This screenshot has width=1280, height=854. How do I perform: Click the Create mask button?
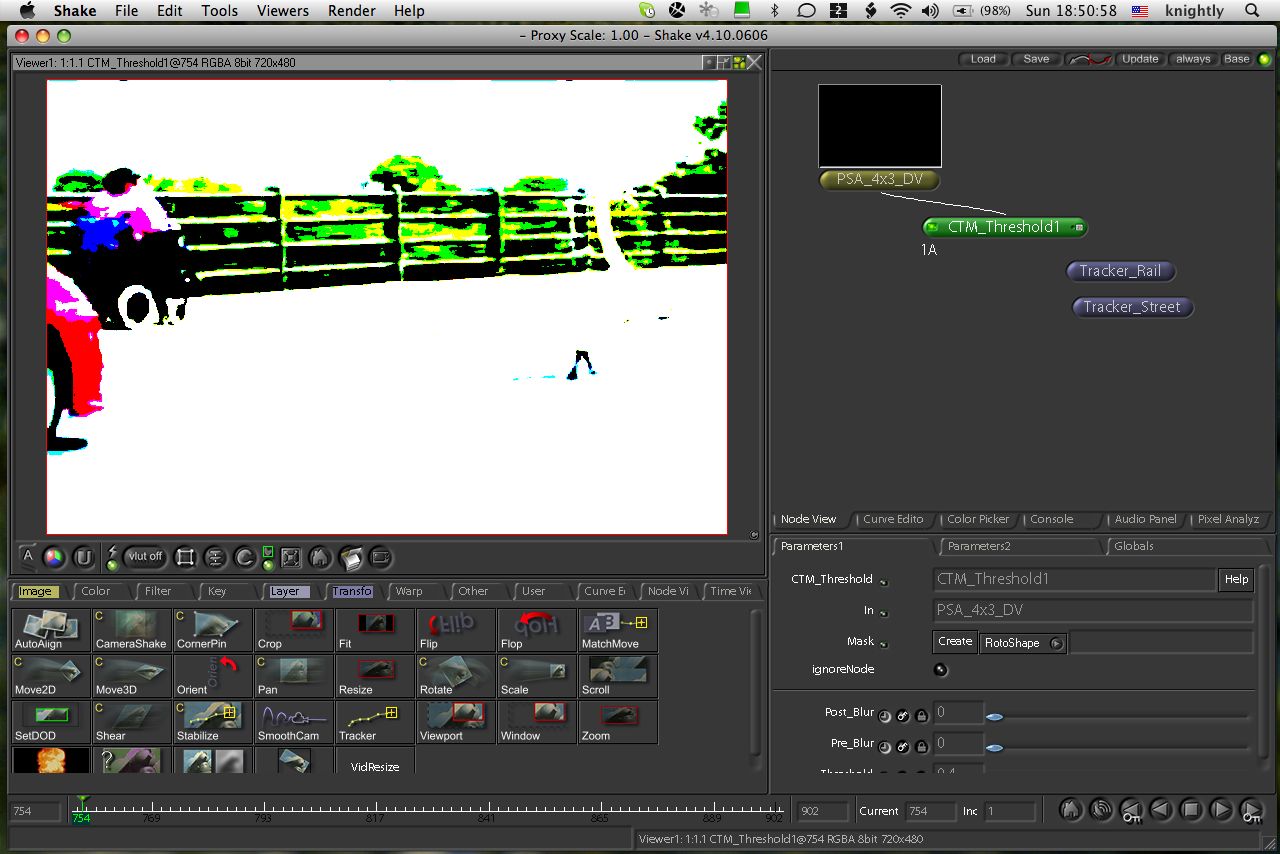pos(955,642)
